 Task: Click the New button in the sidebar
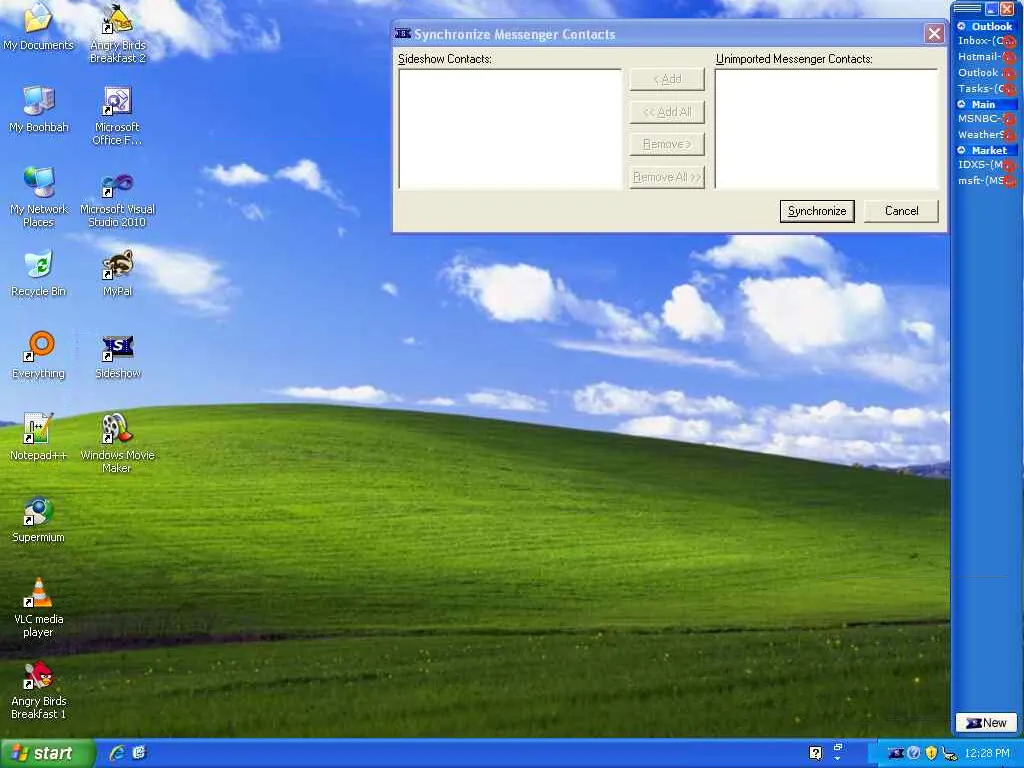click(x=986, y=723)
